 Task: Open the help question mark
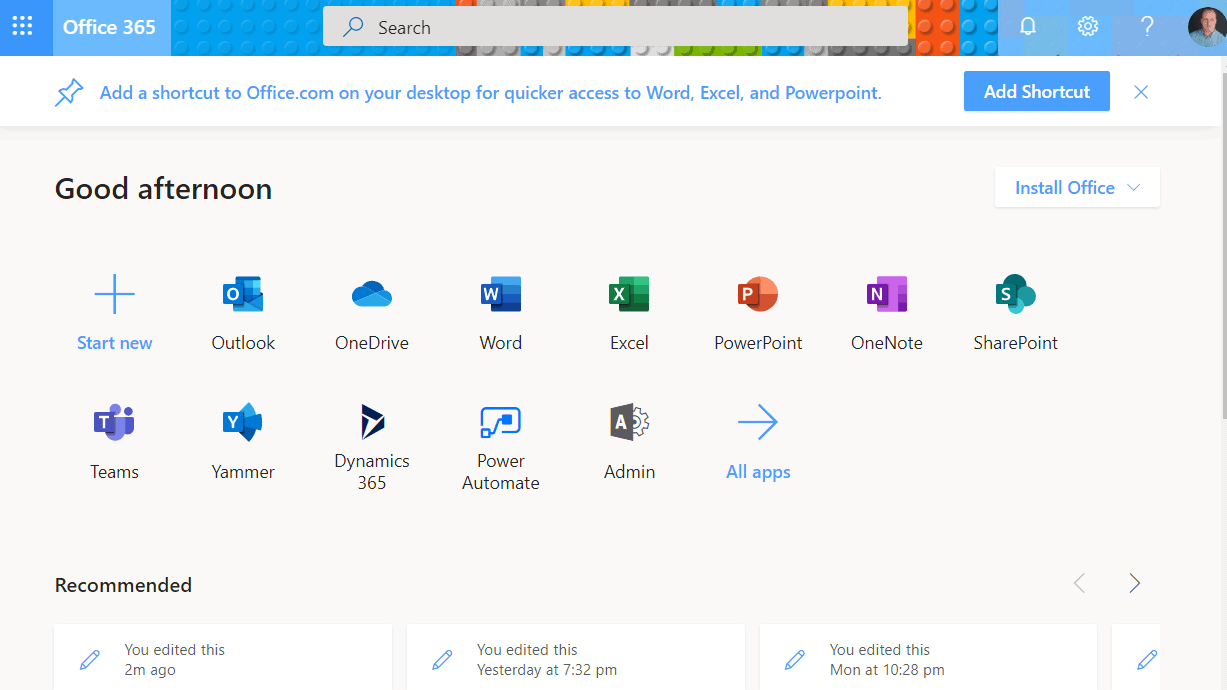[1147, 27]
